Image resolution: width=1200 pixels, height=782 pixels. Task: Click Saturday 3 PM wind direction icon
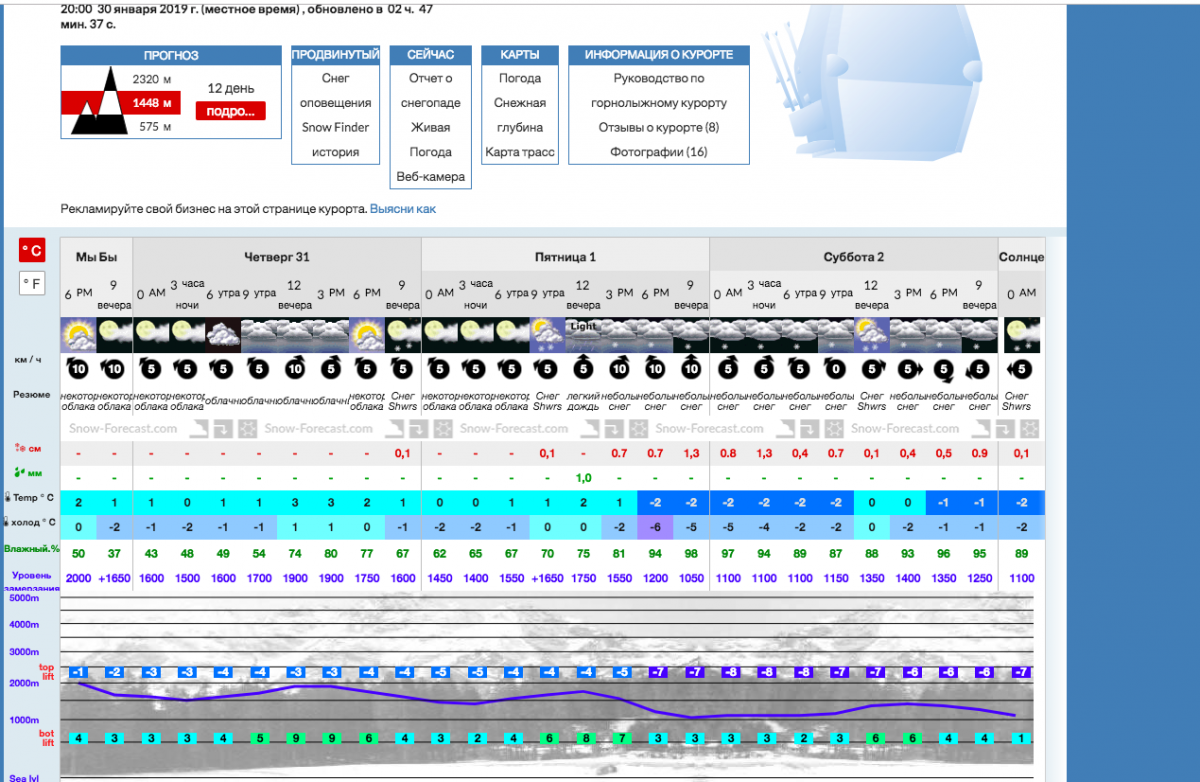click(908, 369)
